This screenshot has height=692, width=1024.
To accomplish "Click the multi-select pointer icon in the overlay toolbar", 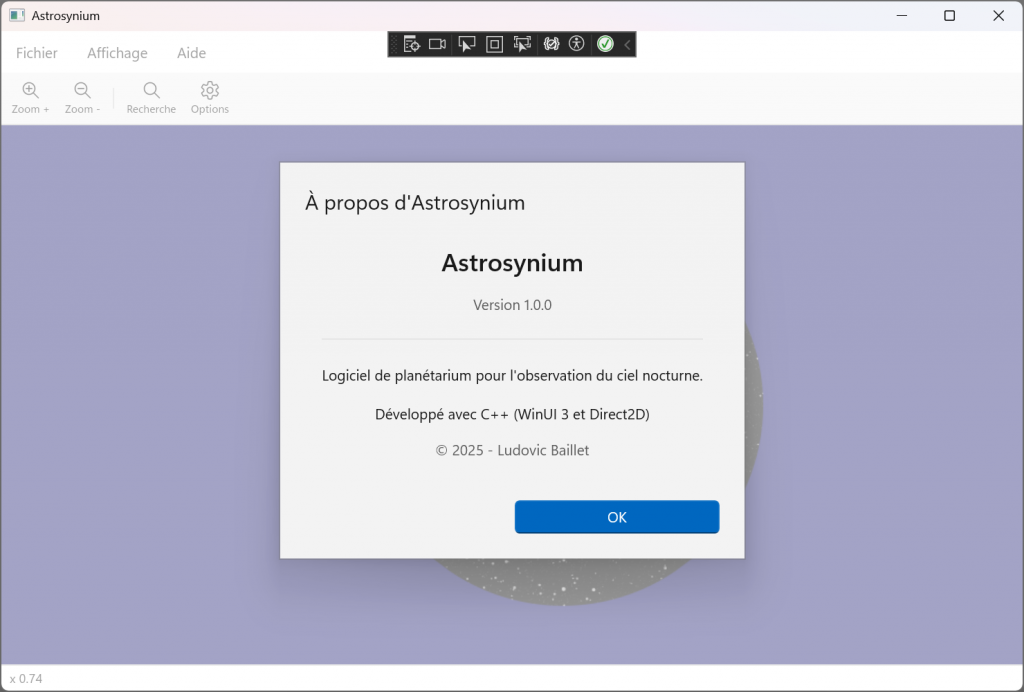I will (x=523, y=44).
